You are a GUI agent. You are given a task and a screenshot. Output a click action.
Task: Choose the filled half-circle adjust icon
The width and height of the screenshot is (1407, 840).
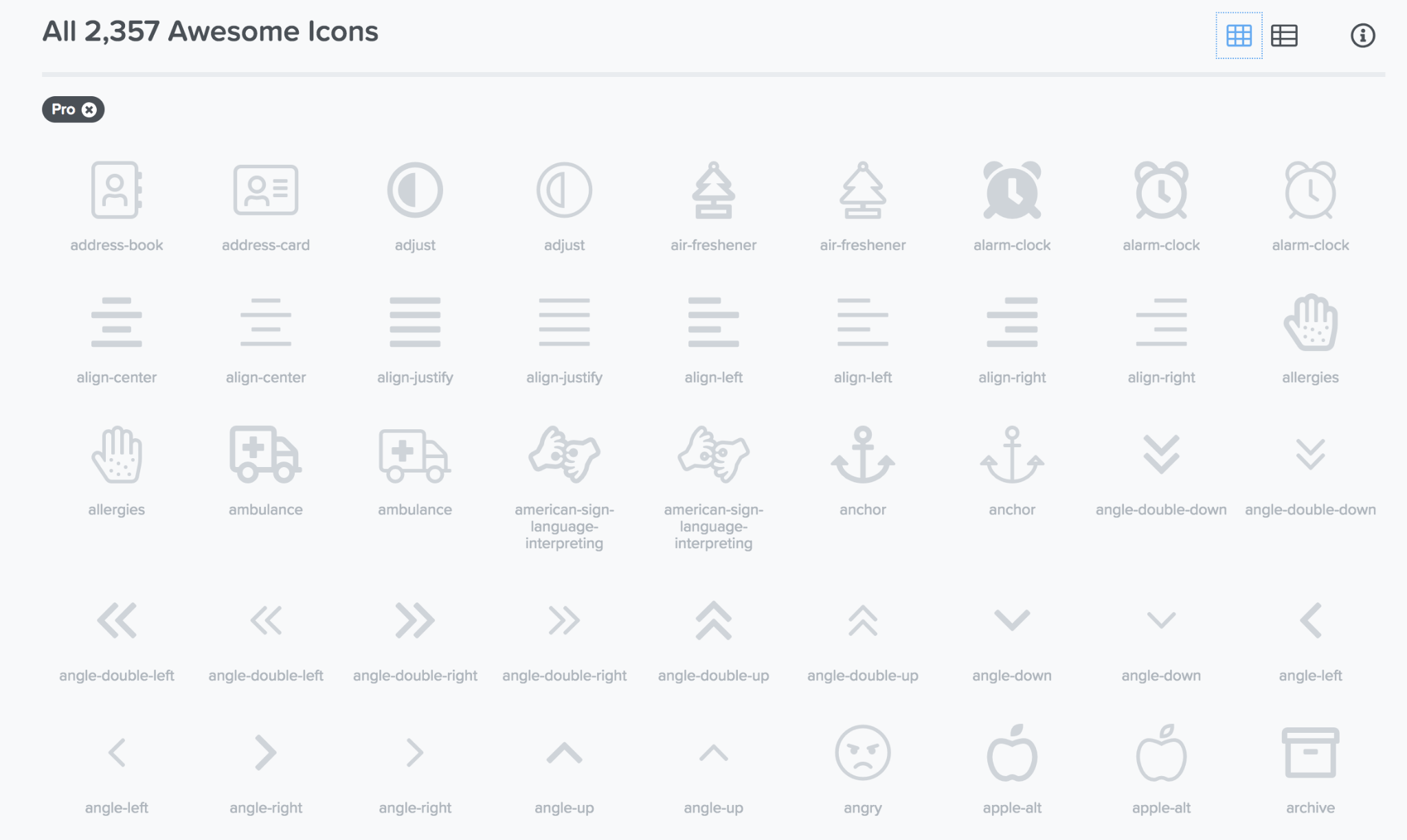click(414, 190)
